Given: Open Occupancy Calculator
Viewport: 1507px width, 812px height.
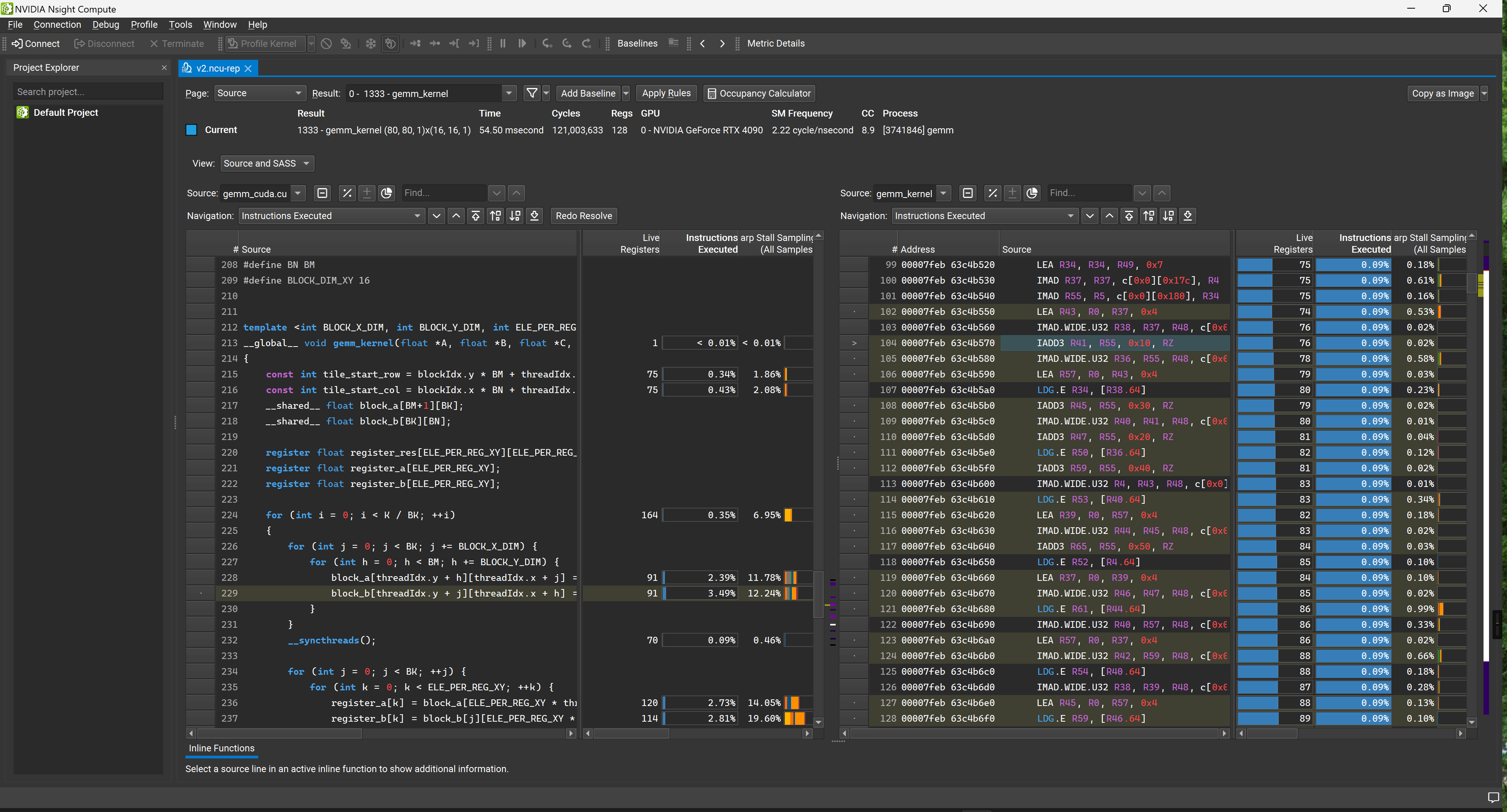Looking at the screenshot, I should point(759,93).
